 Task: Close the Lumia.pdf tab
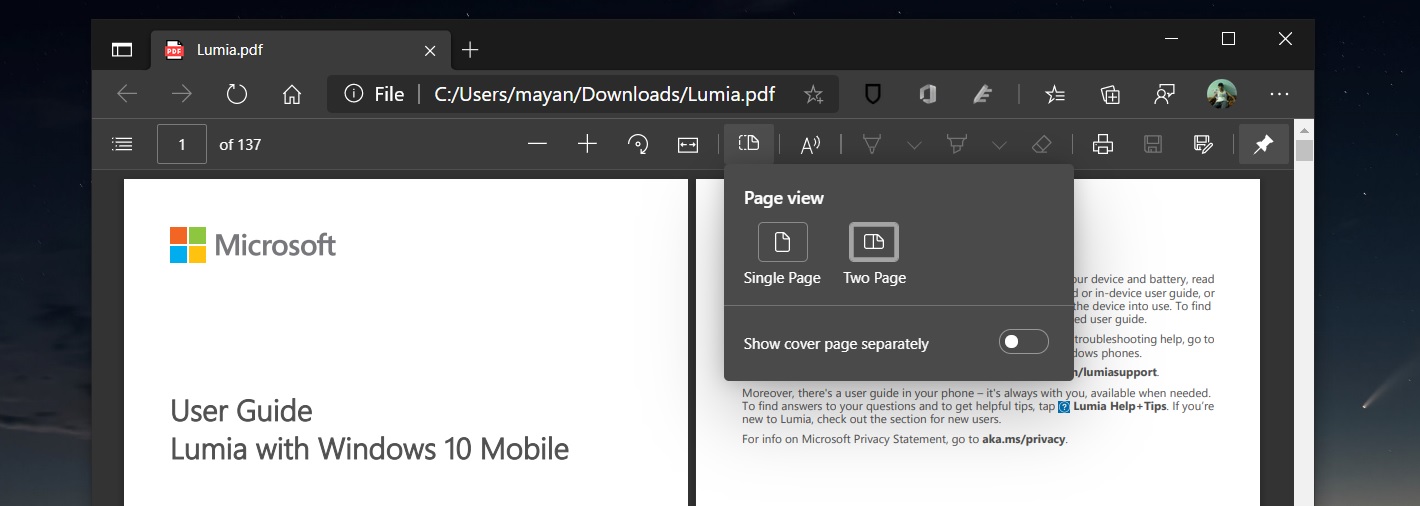pos(430,50)
